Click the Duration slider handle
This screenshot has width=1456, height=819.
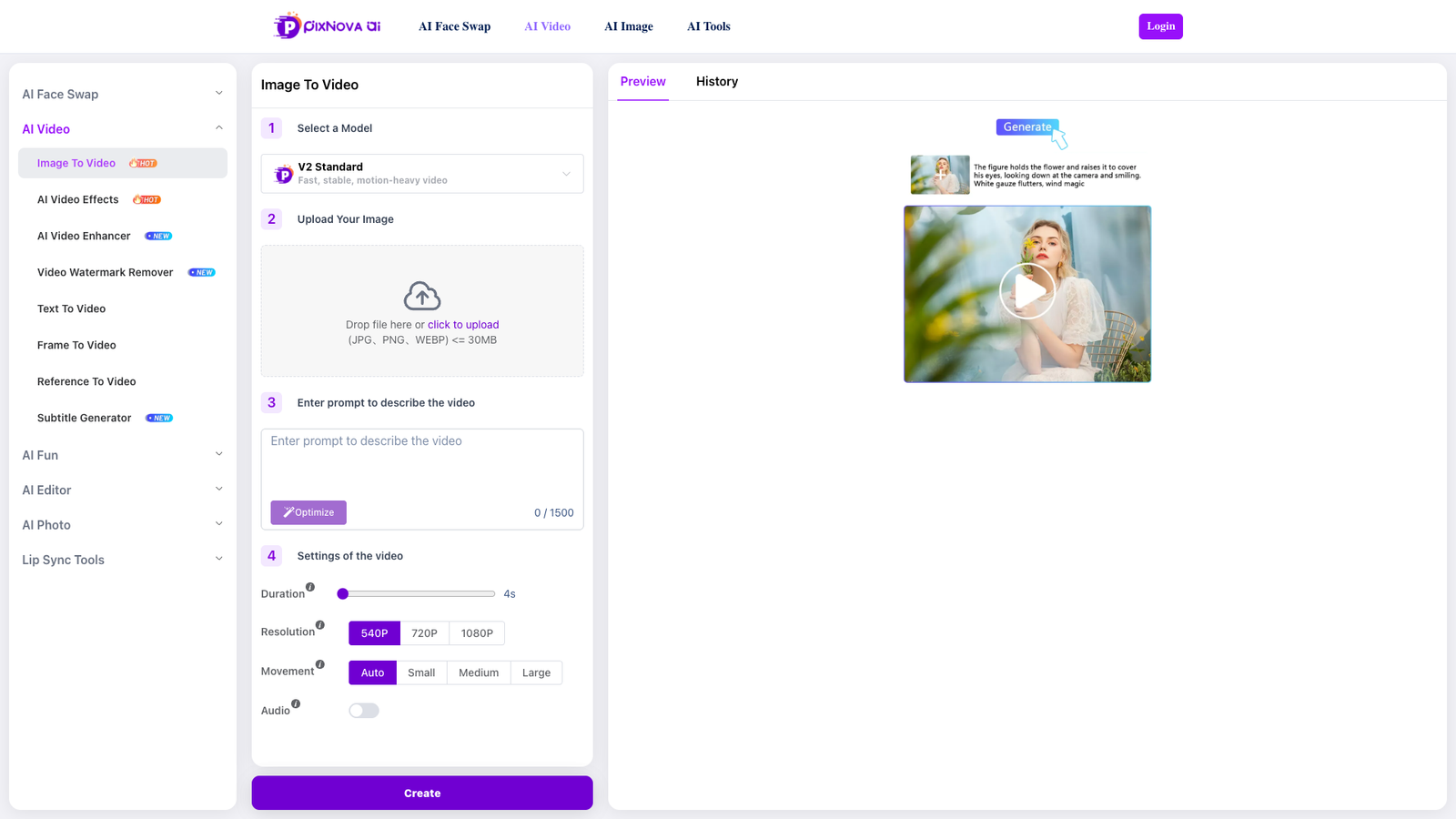(343, 593)
